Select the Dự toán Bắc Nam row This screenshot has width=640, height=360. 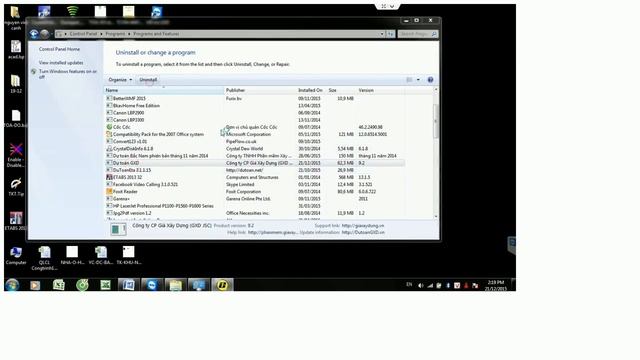255,156
